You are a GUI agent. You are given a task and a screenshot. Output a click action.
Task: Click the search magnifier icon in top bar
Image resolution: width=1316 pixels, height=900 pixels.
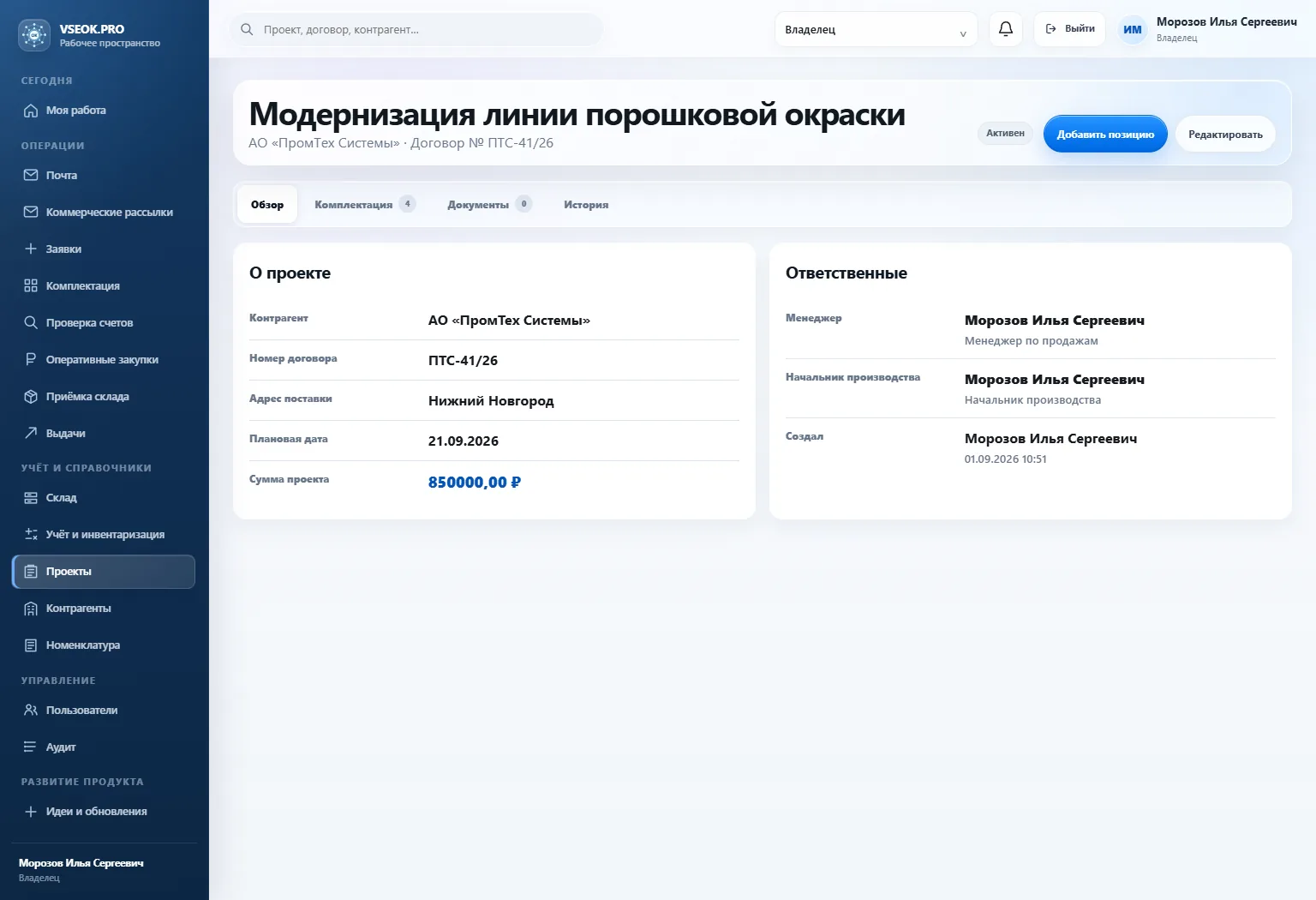(x=247, y=29)
